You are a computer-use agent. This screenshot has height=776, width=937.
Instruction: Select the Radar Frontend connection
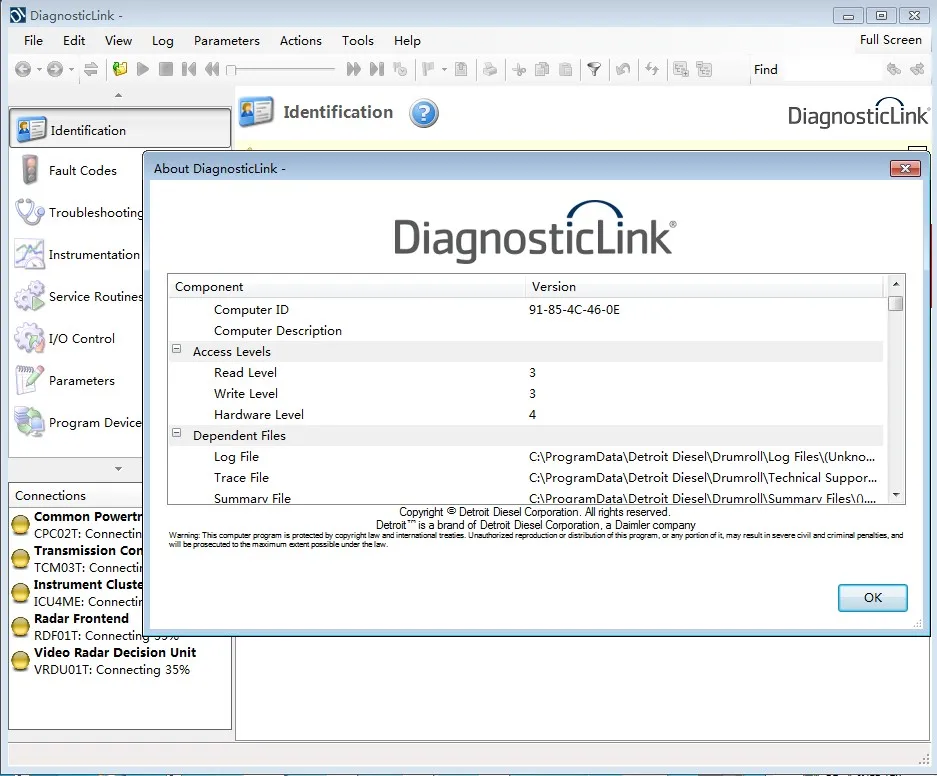pos(76,627)
